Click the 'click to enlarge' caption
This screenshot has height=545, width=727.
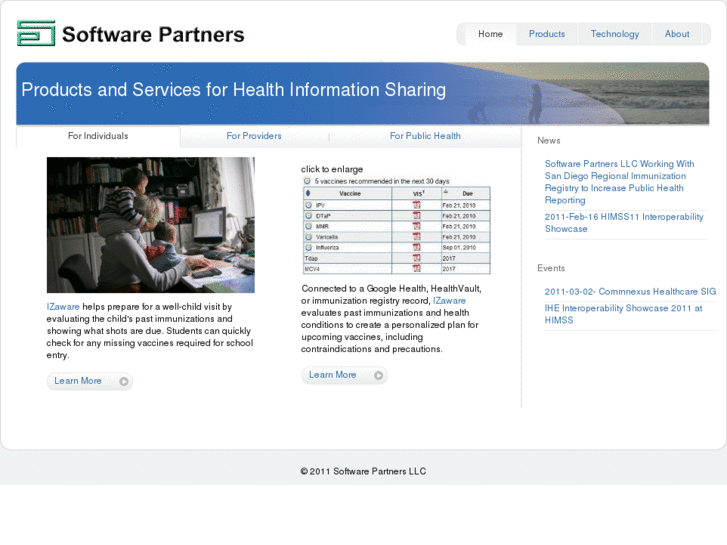coord(332,169)
